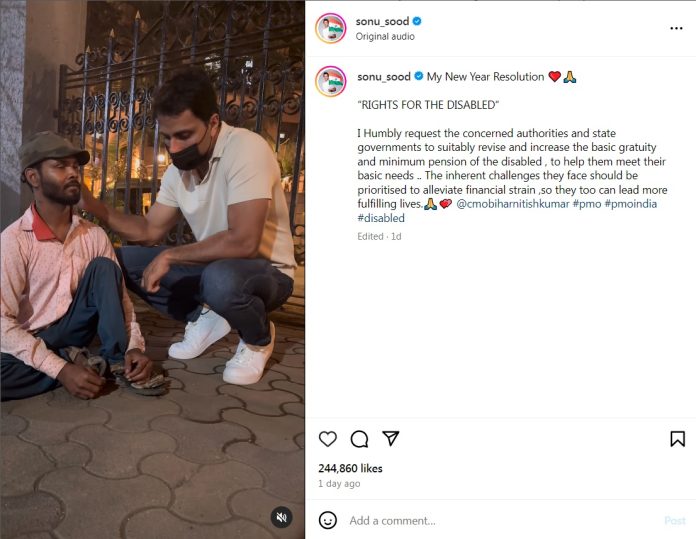This screenshot has height=539, width=696.
Task: Unmute the video with the speaker icon
Action: pyautogui.click(x=281, y=517)
